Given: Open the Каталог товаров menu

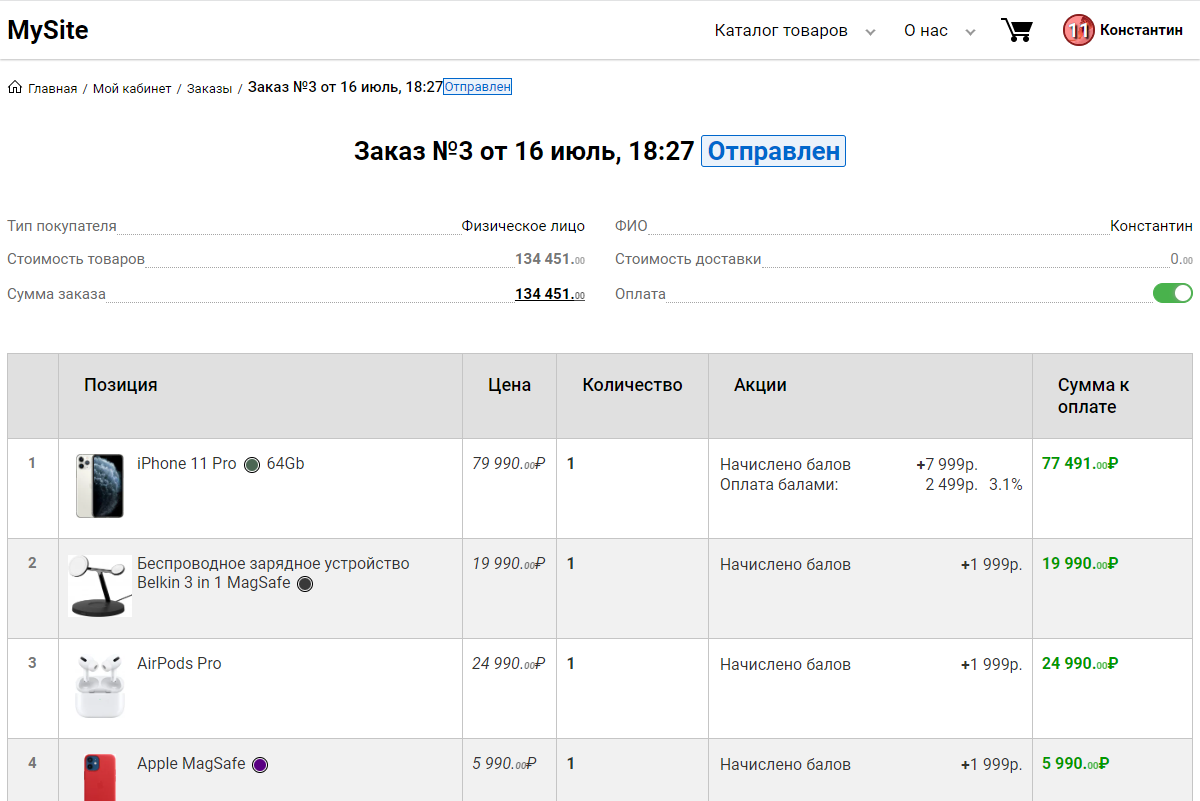Looking at the screenshot, I should [x=781, y=31].
